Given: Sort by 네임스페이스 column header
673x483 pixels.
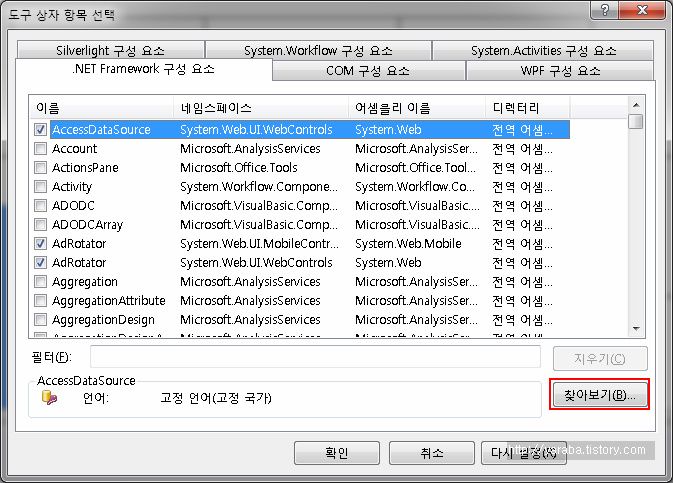Looking at the screenshot, I should click(261, 108).
